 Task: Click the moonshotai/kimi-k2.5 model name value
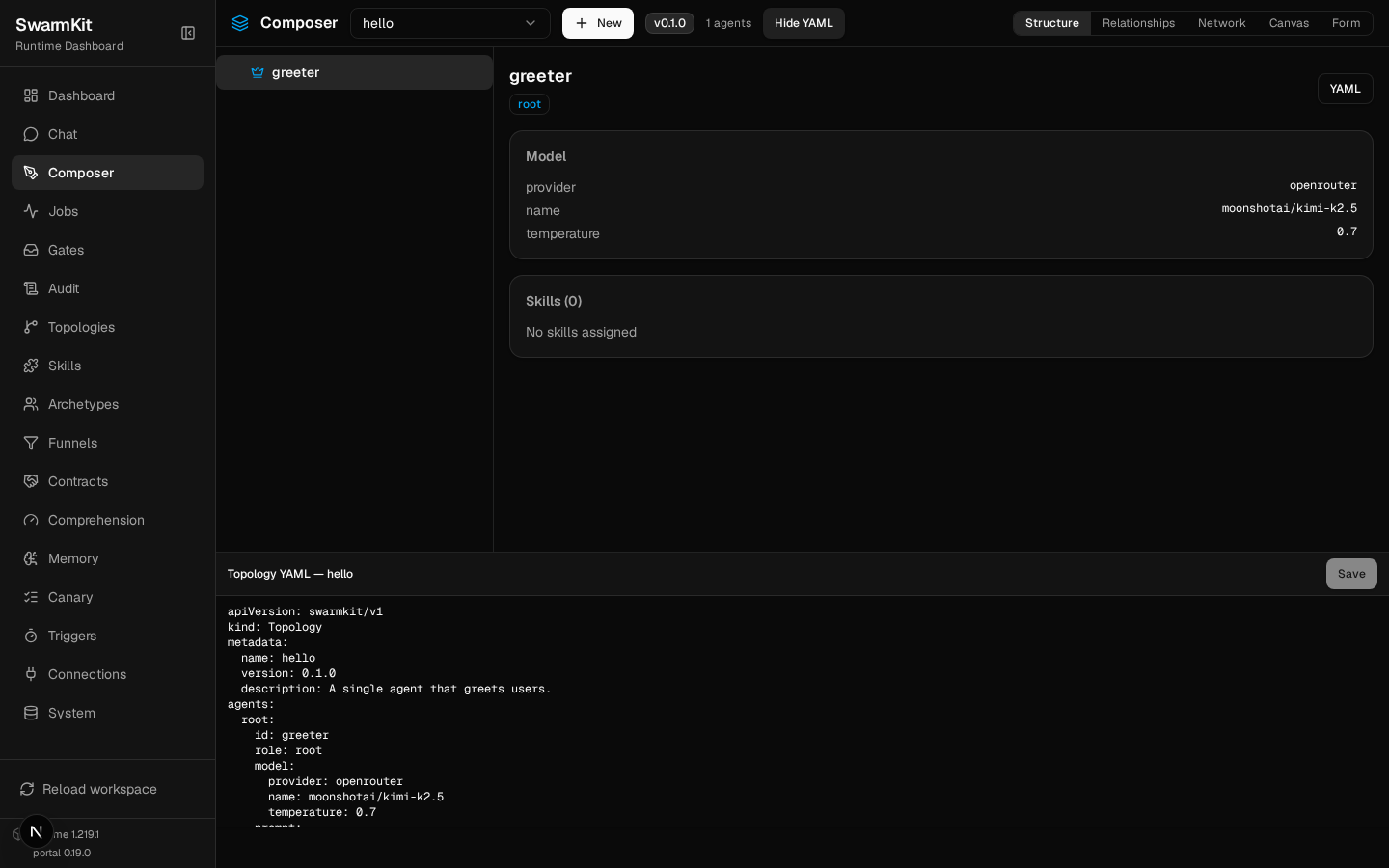(1289, 208)
